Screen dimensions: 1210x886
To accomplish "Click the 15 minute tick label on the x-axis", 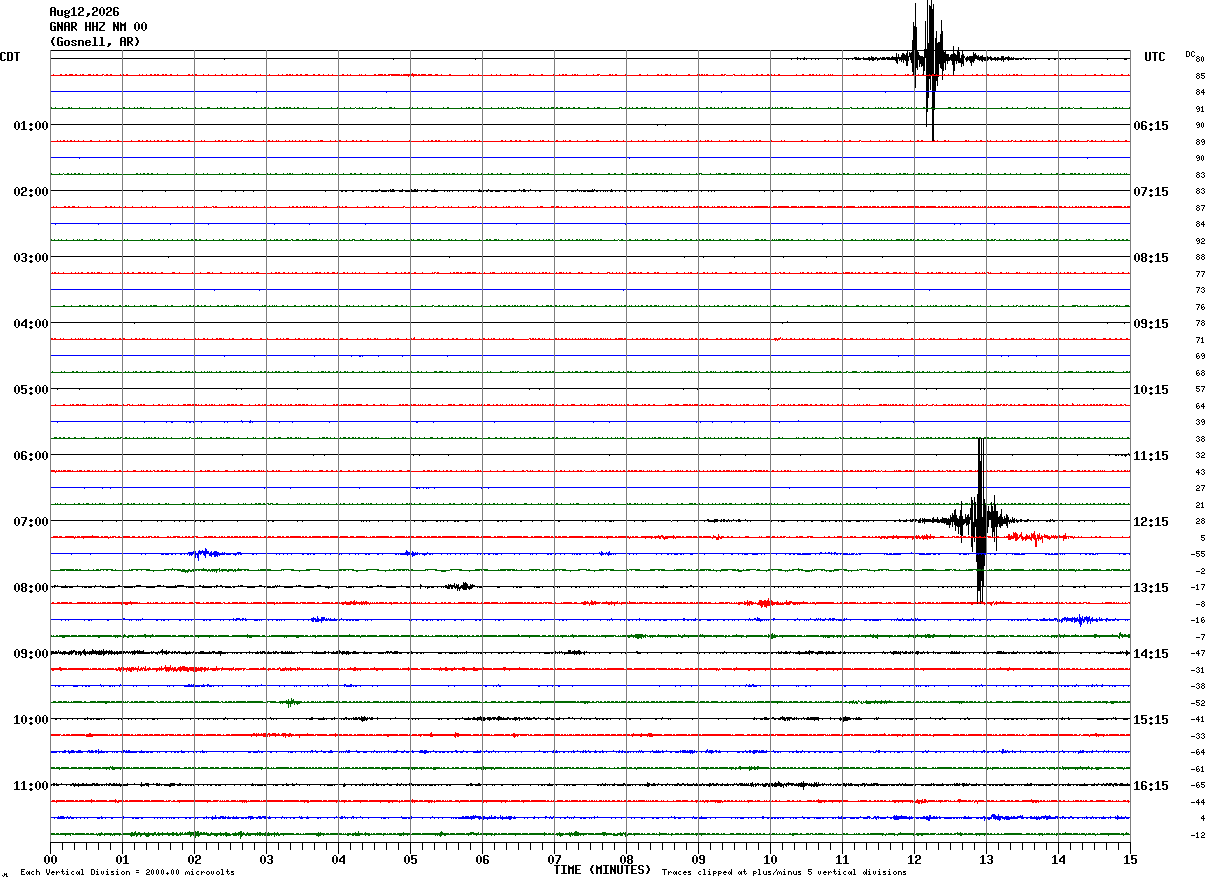I will point(1130,859).
